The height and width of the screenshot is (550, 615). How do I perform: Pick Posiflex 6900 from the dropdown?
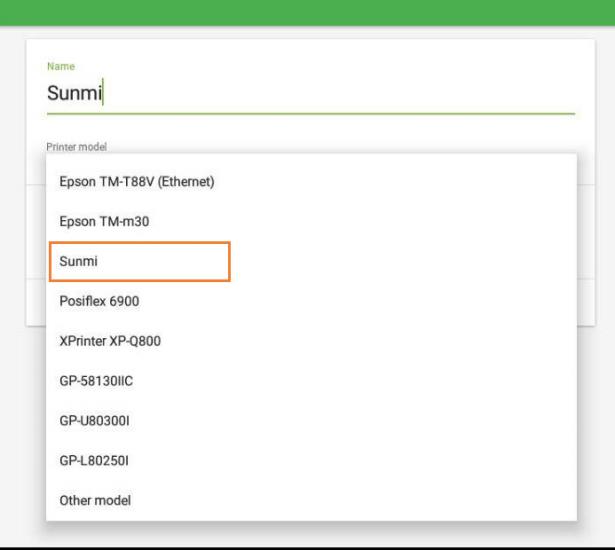(311, 301)
